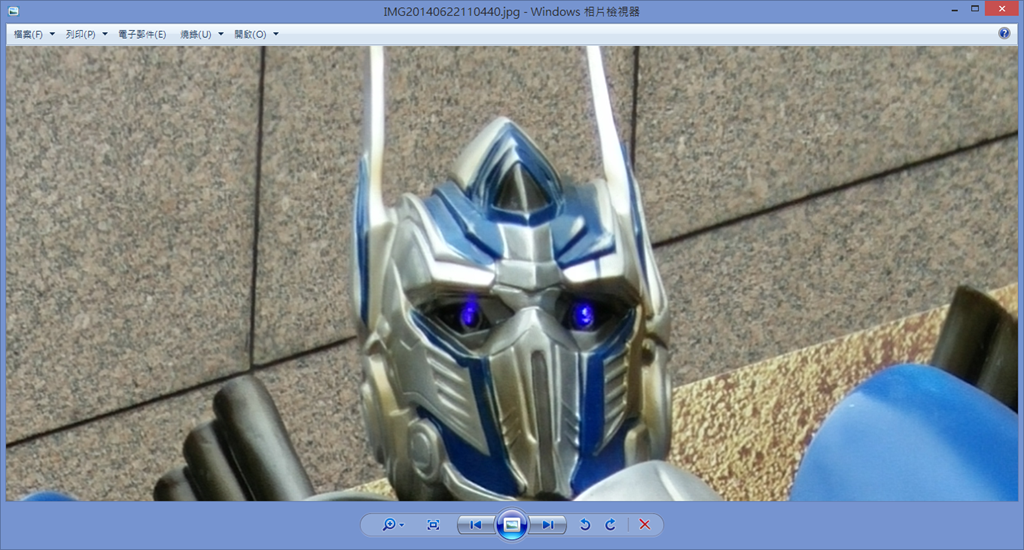Click the Photo Viewer title bar app icon
Viewport: 1024px width, 550px height.
pos(14,11)
